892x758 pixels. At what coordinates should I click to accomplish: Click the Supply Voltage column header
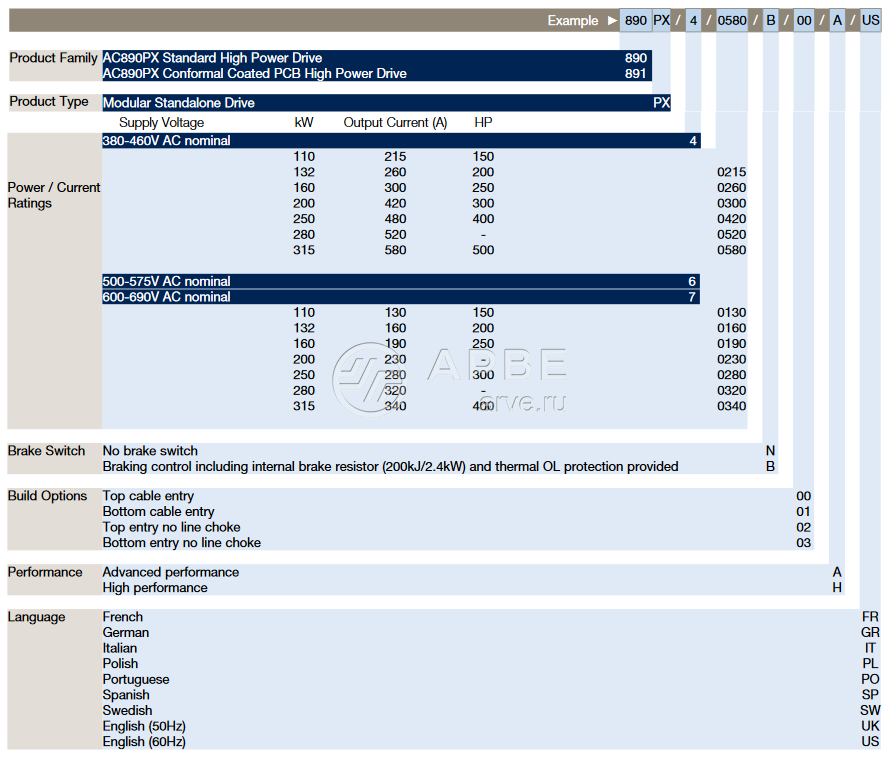161,123
